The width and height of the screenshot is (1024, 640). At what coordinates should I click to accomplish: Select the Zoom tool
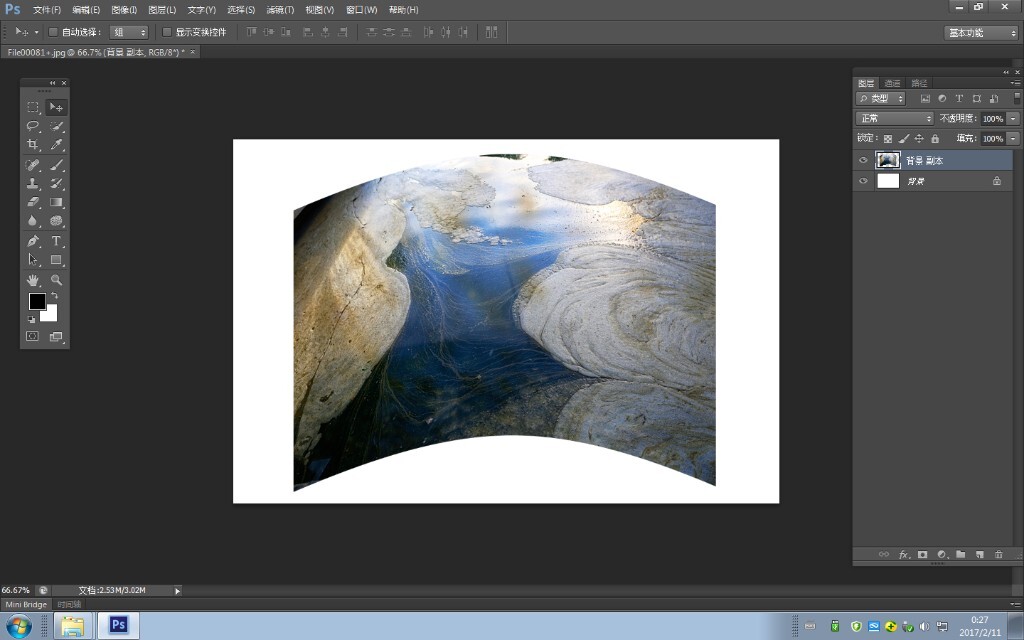pyautogui.click(x=56, y=280)
